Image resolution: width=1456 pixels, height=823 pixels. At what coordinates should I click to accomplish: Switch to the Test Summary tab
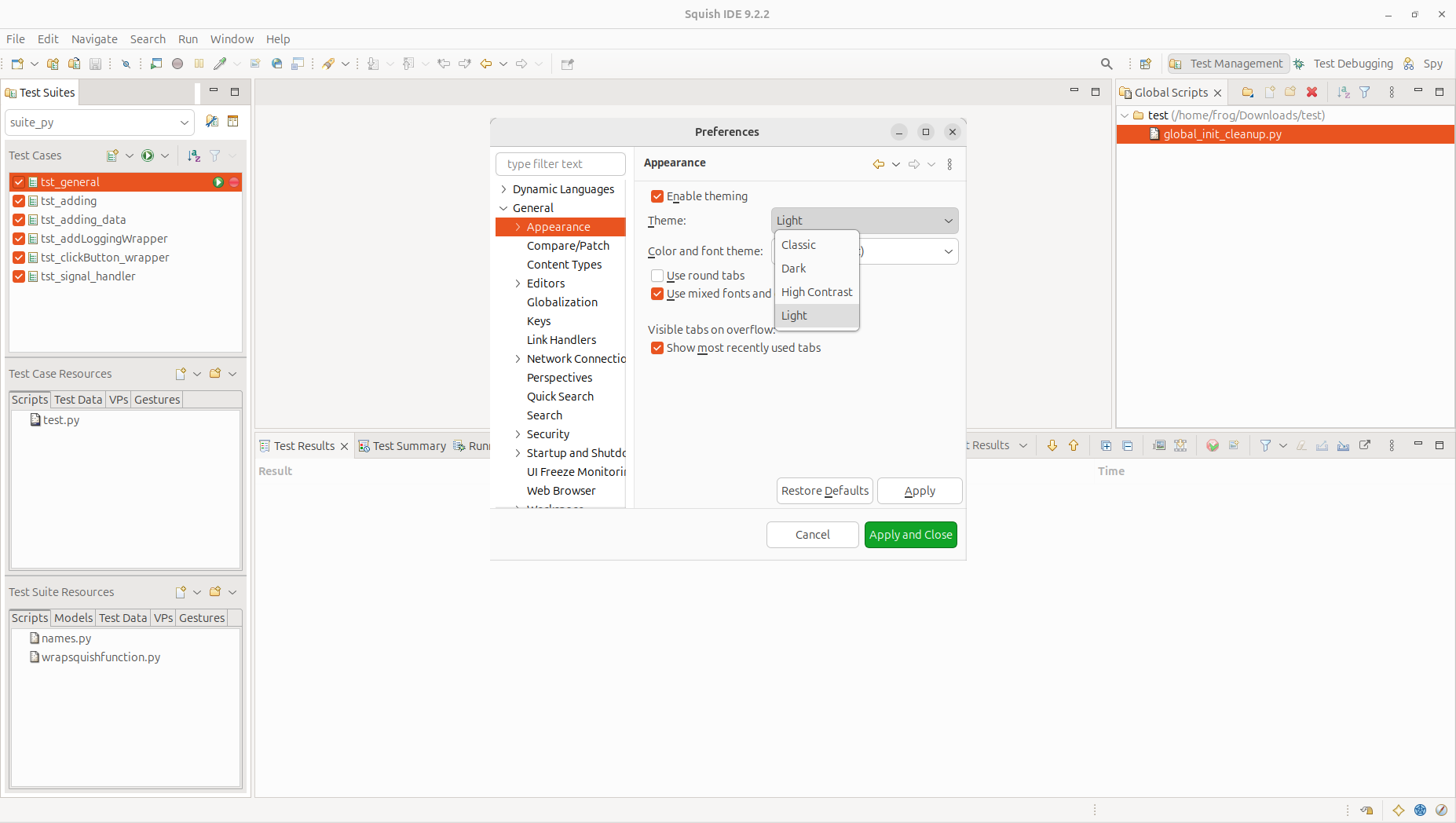pyautogui.click(x=402, y=446)
